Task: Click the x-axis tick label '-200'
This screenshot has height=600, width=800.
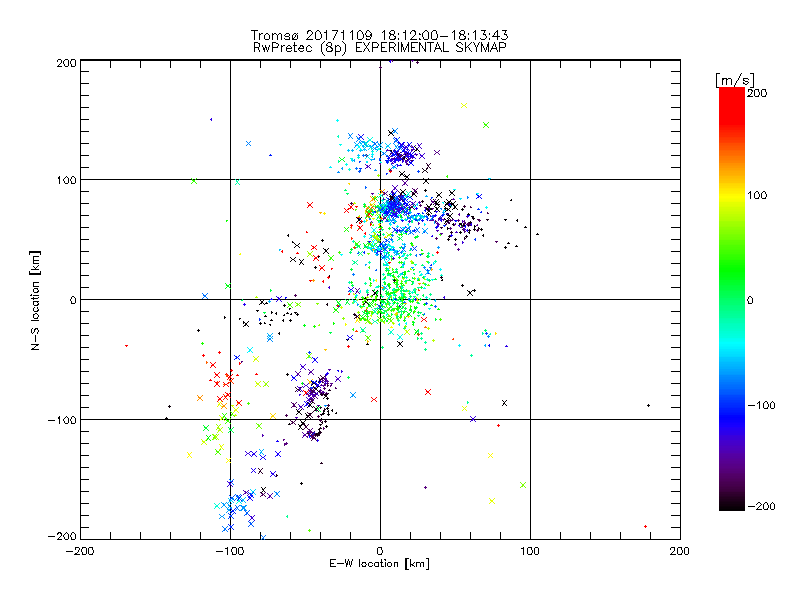Action: pyautogui.click(x=80, y=551)
